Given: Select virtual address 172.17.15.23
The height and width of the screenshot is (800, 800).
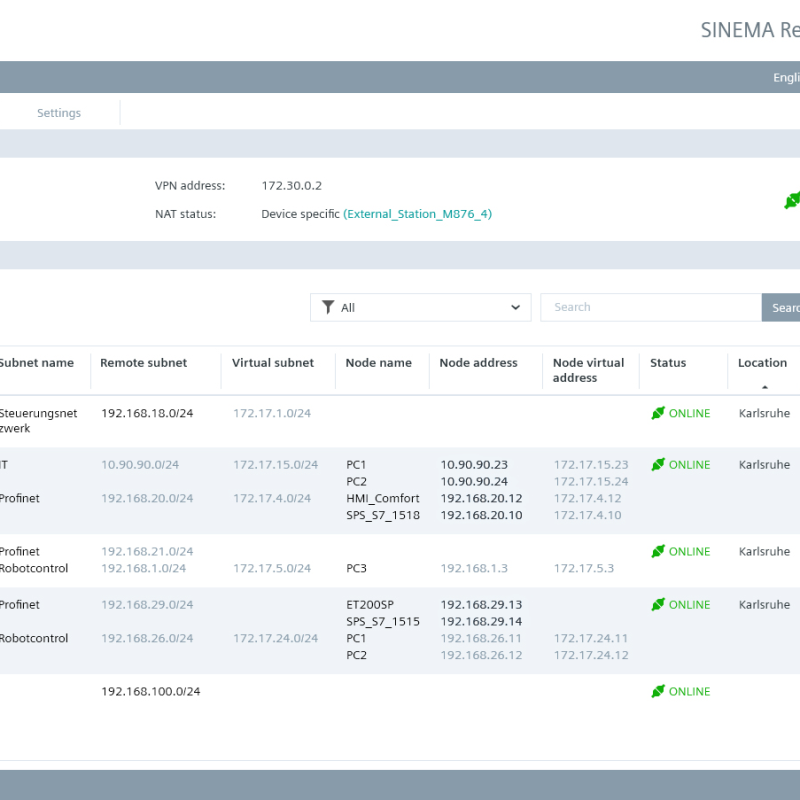Looking at the screenshot, I should 591,465.
